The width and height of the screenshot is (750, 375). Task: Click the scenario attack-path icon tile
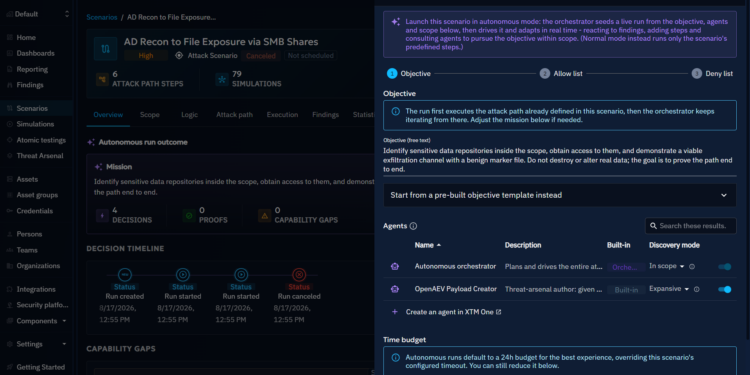pyautogui.click(x=105, y=49)
